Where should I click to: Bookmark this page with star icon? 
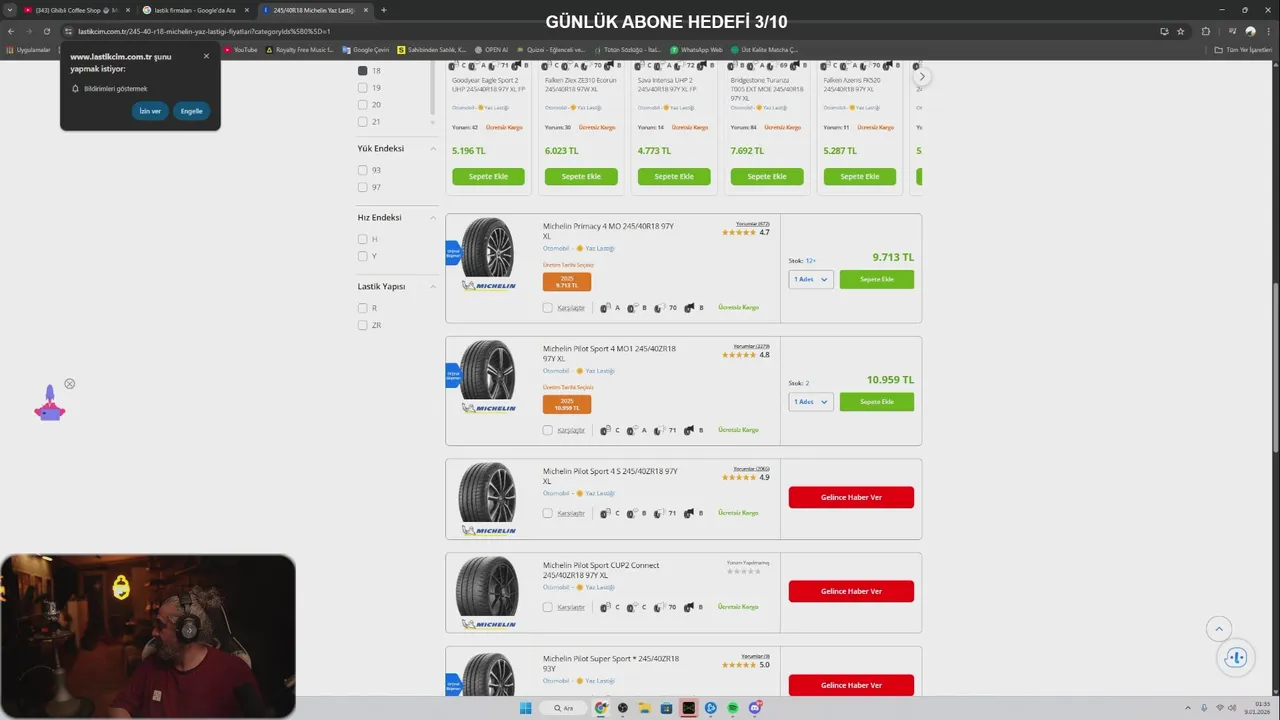[x=1181, y=31]
